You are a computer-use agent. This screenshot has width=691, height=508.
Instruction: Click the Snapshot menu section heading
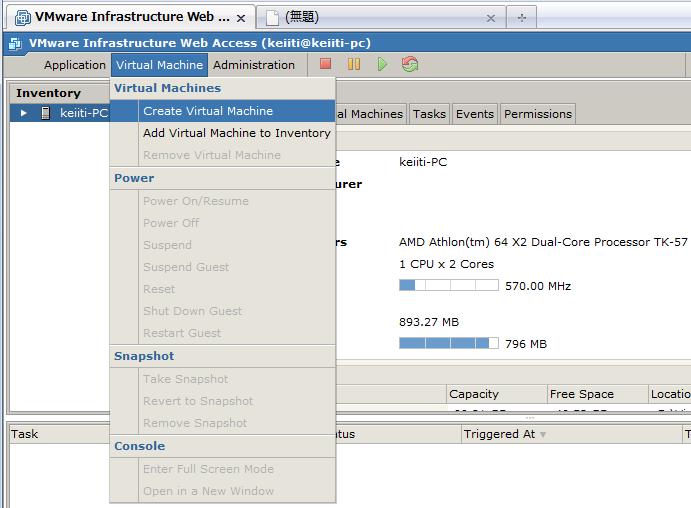(144, 356)
